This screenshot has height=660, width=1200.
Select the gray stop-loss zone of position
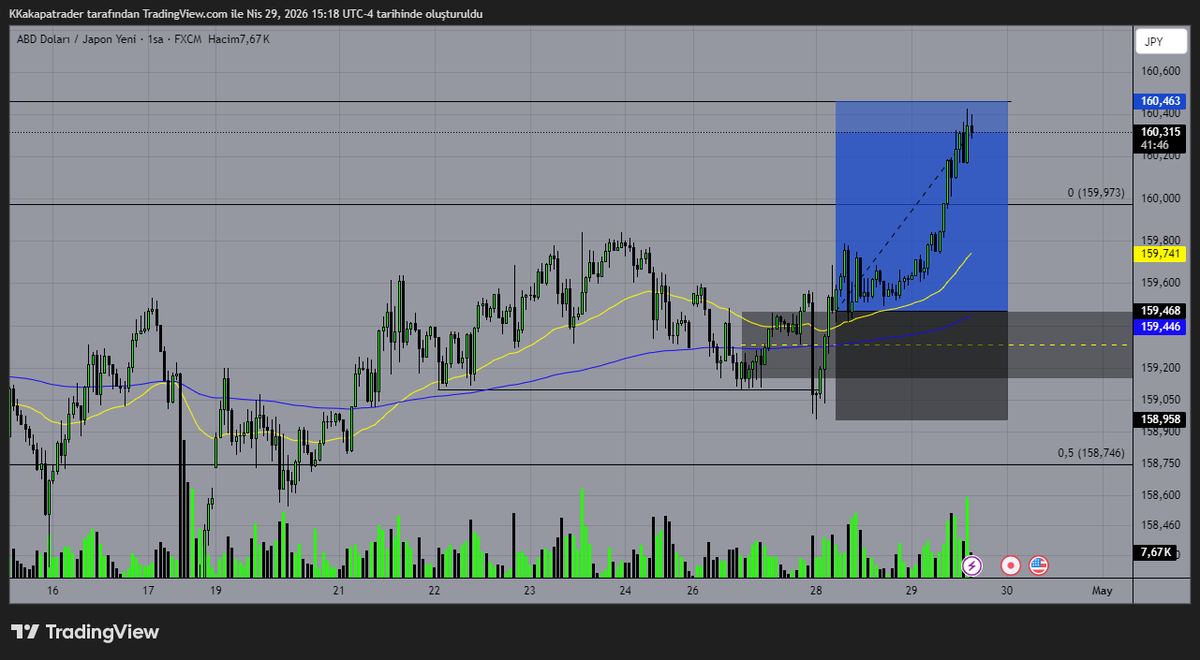pyautogui.click(x=921, y=365)
